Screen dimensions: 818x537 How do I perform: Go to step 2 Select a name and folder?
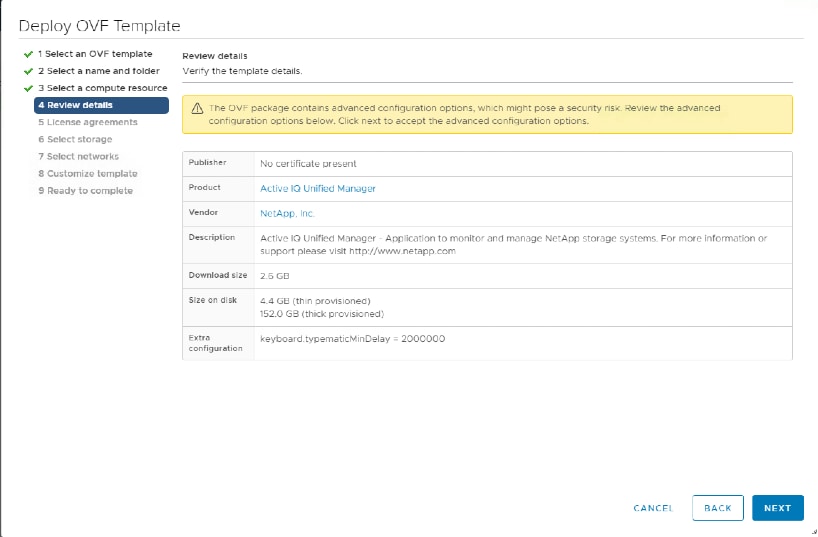point(99,71)
